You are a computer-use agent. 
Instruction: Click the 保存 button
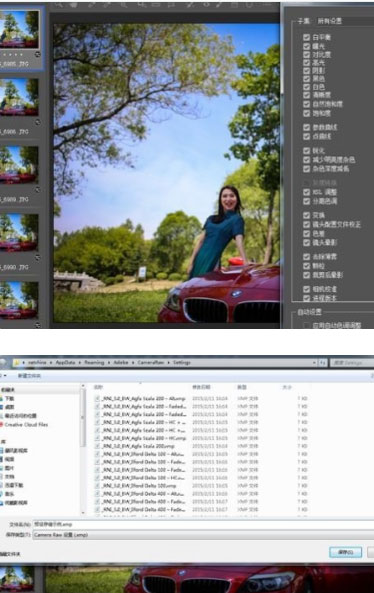(x=345, y=552)
